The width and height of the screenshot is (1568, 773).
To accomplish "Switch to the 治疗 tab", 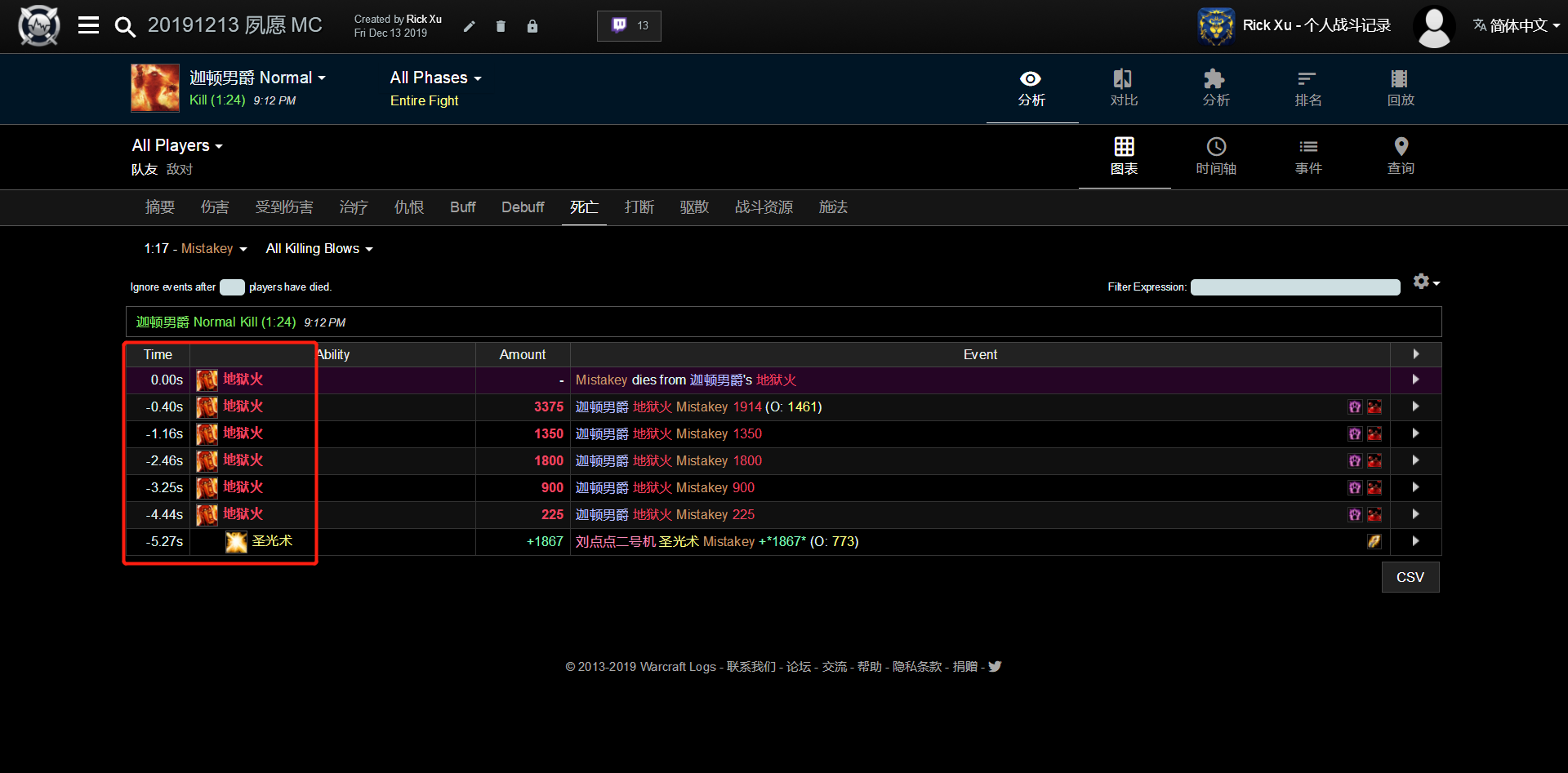I will pos(353,207).
